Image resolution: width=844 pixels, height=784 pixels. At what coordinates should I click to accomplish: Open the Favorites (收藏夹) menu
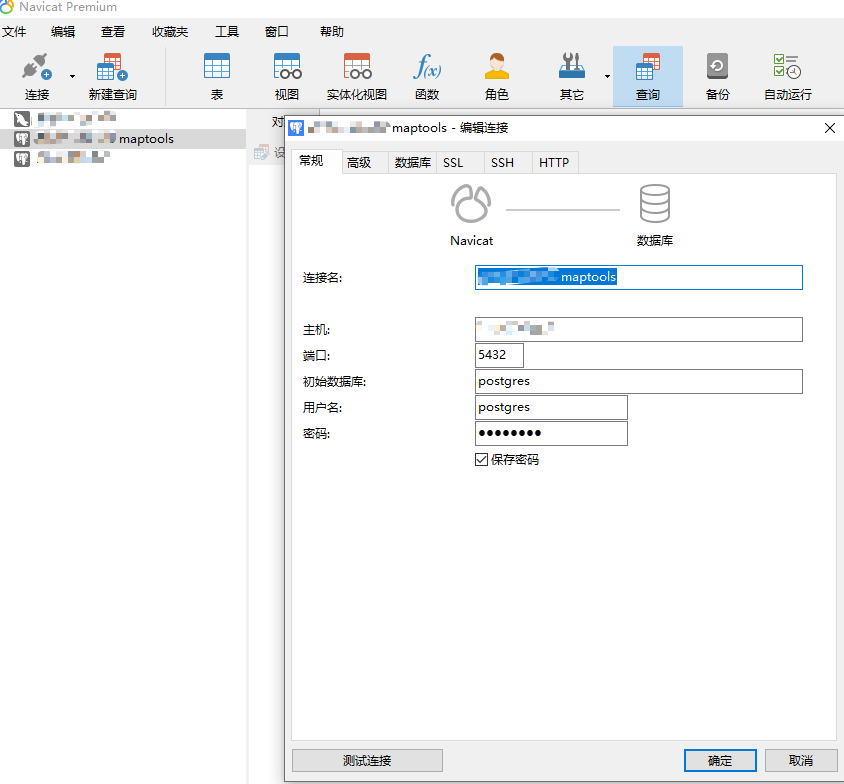pyautogui.click(x=170, y=32)
